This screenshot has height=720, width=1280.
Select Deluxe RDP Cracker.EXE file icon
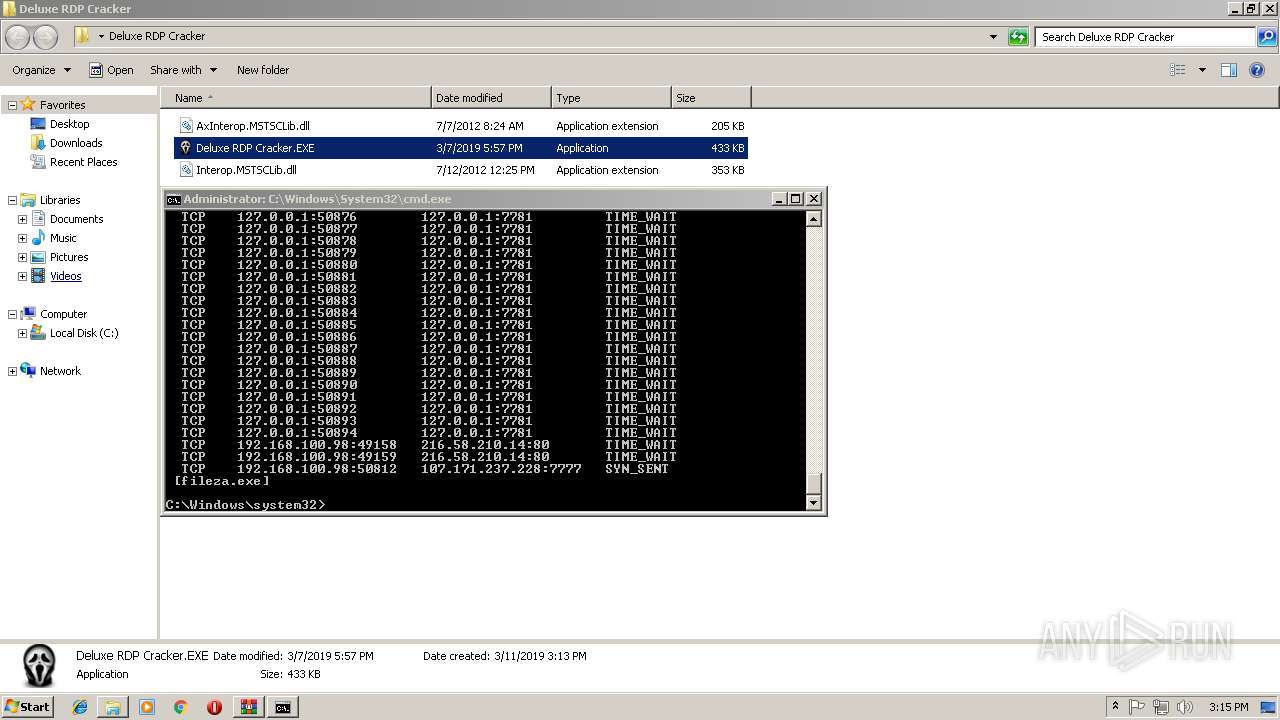coord(186,148)
